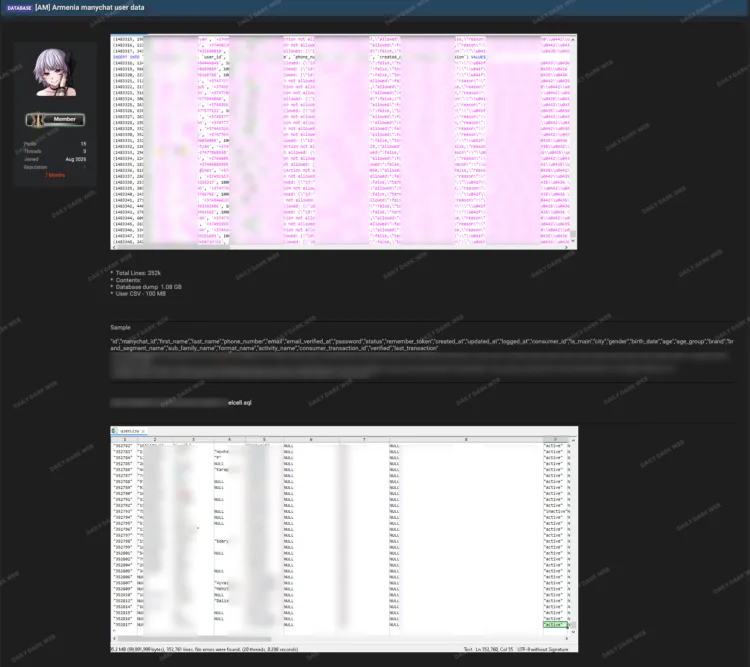Click the 'Ln 352,760, Col 55' status bar entry

[495, 649]
